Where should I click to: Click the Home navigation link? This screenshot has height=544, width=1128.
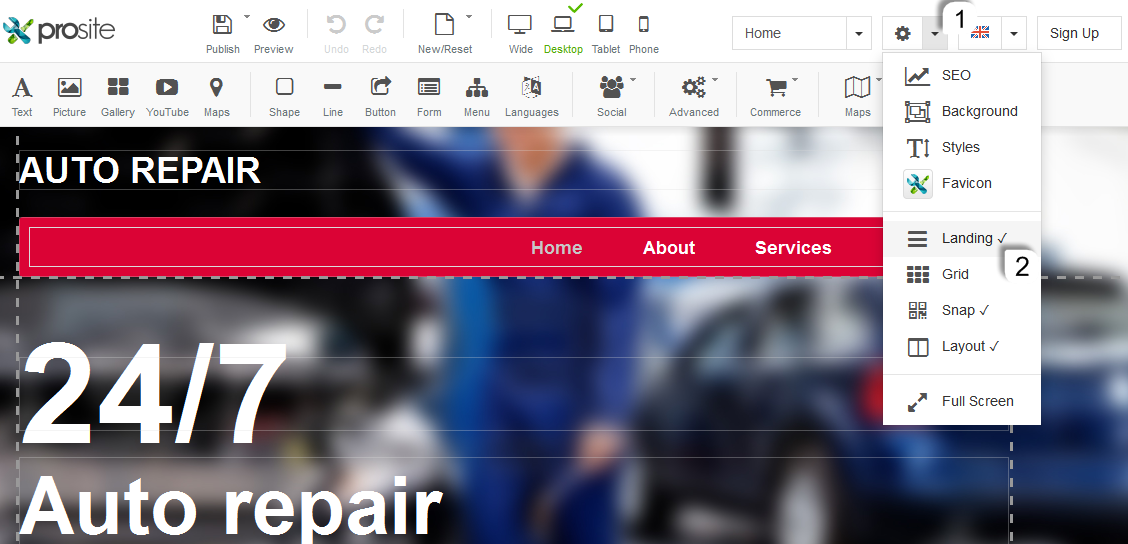click(x=556, y=248)
